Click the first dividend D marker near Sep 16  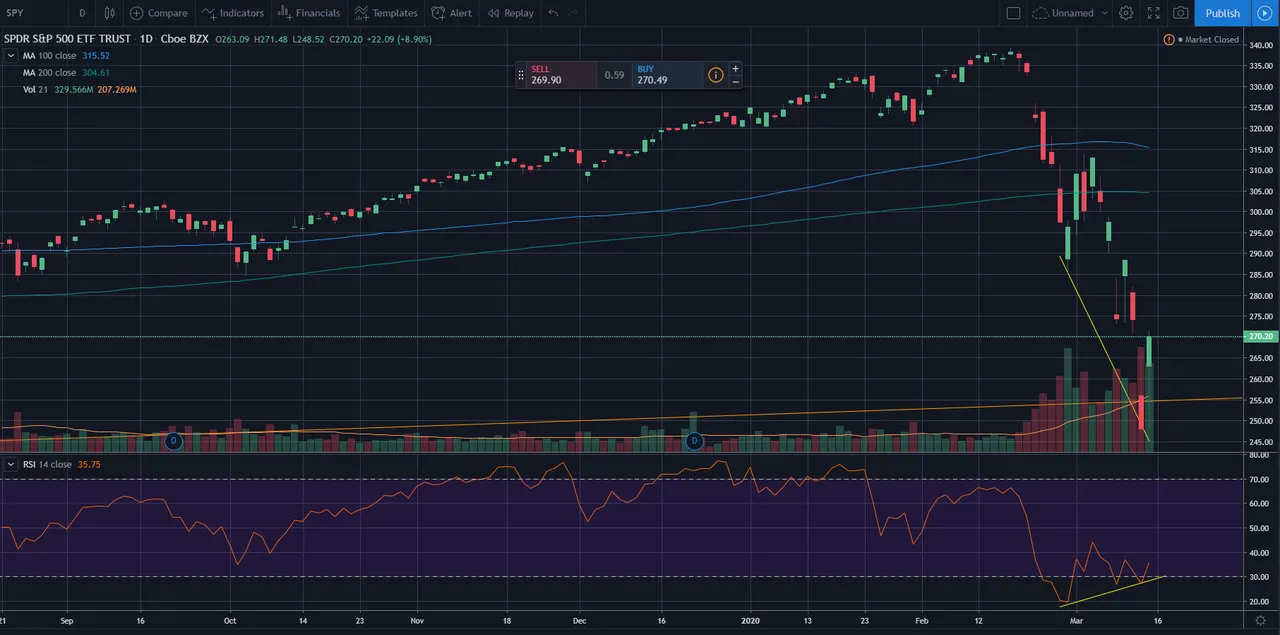pyautogui.click(x=173, y=440)
